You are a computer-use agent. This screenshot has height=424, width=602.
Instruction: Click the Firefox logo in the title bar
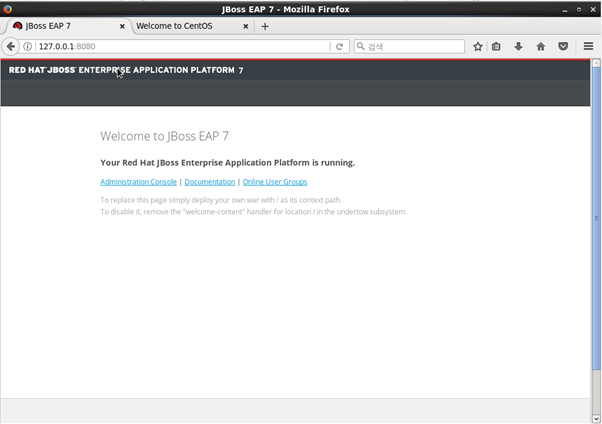click(x=7, y=9)
